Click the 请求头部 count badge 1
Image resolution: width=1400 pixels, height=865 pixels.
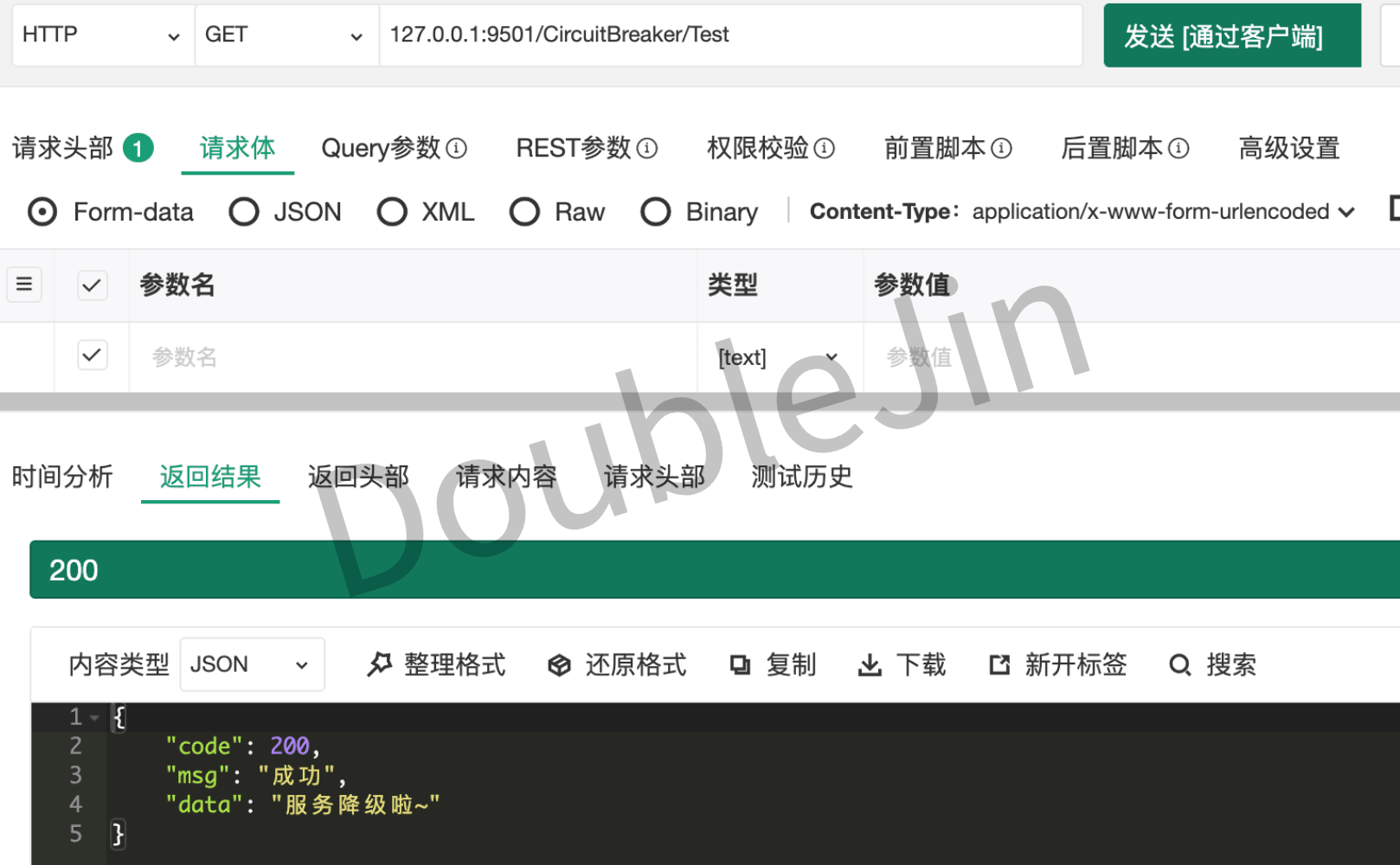(x=138, y=148)
